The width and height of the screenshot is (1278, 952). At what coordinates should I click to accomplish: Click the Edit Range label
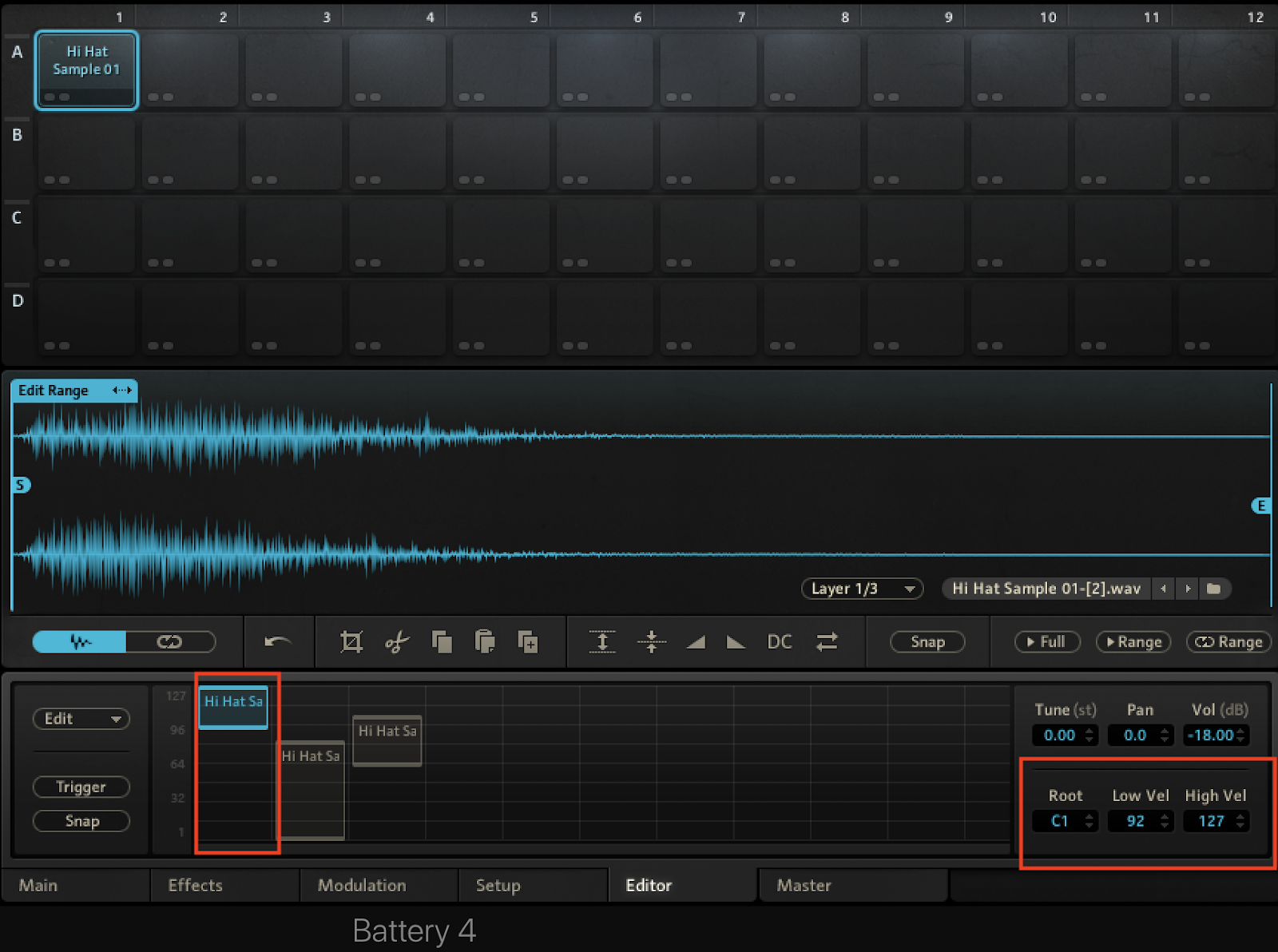(54, 391)
